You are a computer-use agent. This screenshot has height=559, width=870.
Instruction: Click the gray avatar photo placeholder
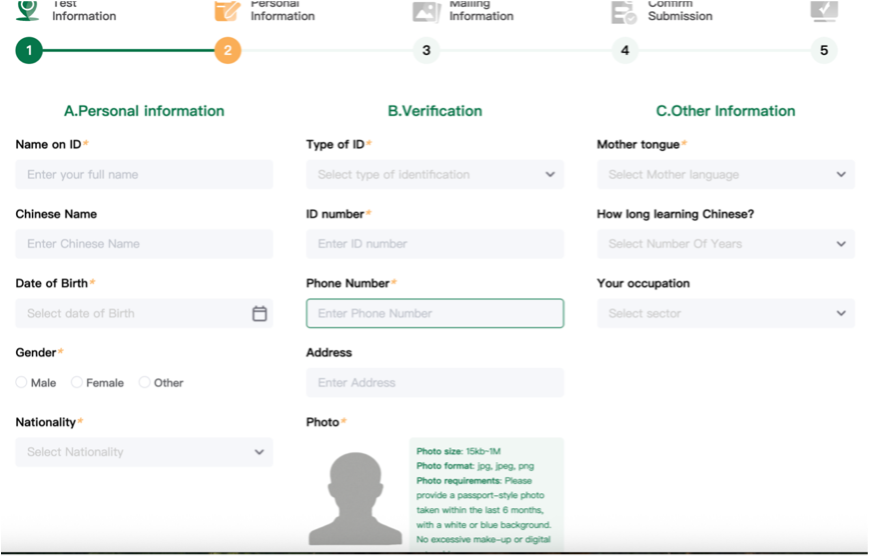(355, 497)
